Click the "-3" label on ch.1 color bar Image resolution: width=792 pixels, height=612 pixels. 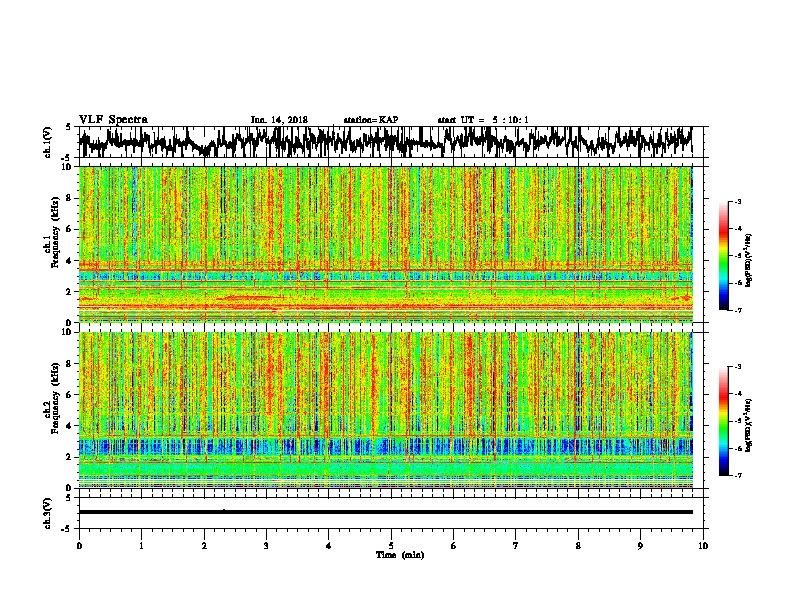click(737, 202)
